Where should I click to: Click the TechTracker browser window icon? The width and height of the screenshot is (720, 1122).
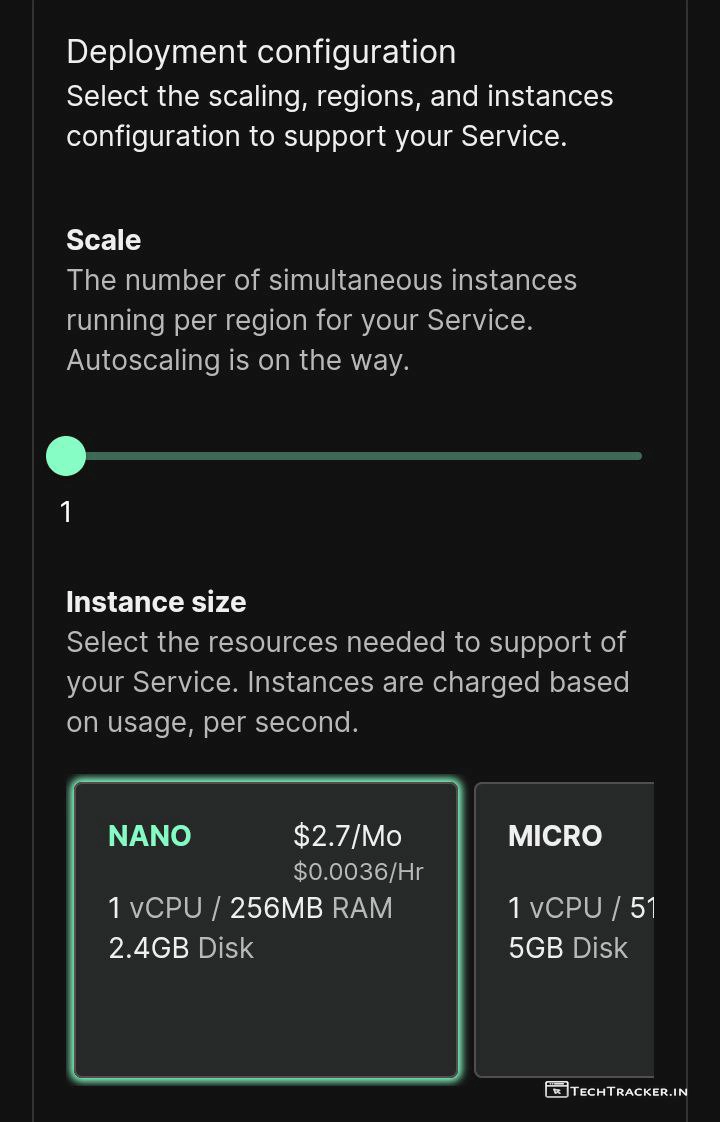pos(556,1090)
